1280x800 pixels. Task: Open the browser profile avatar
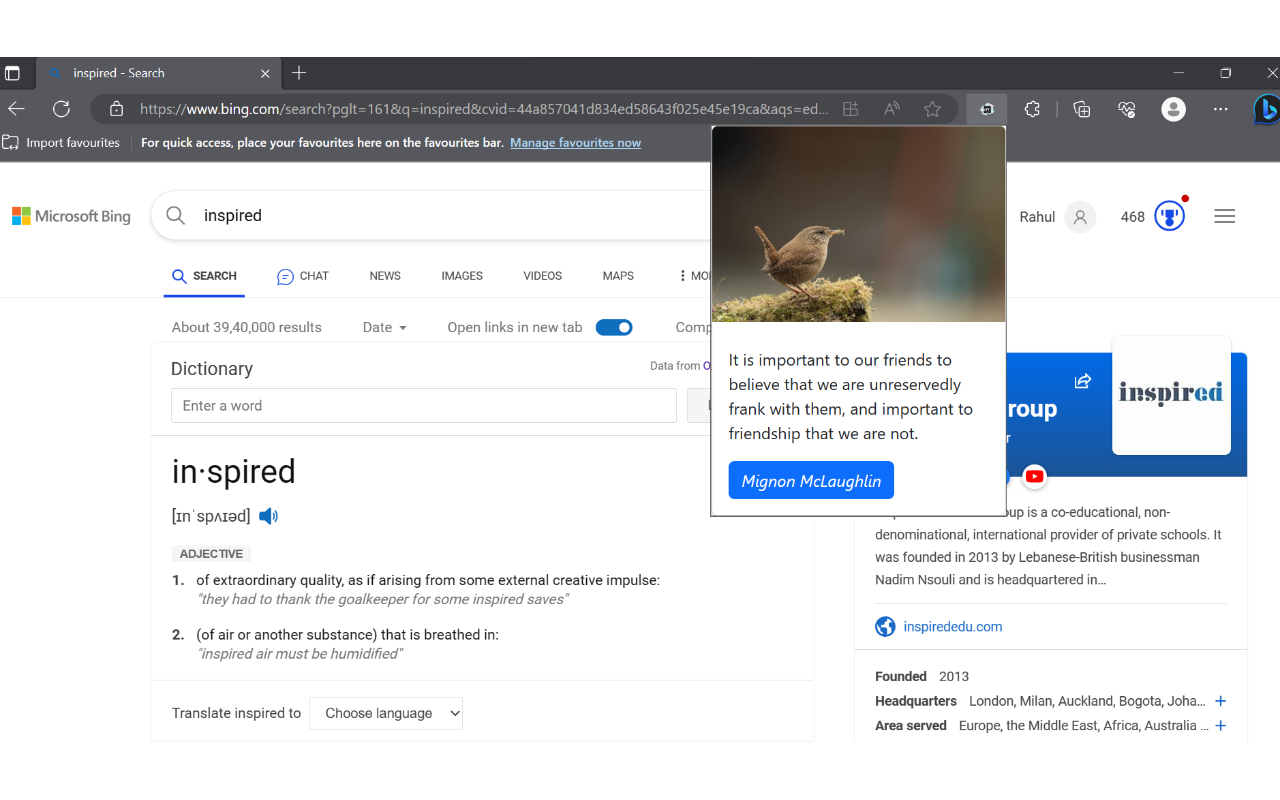point(1174,109)
